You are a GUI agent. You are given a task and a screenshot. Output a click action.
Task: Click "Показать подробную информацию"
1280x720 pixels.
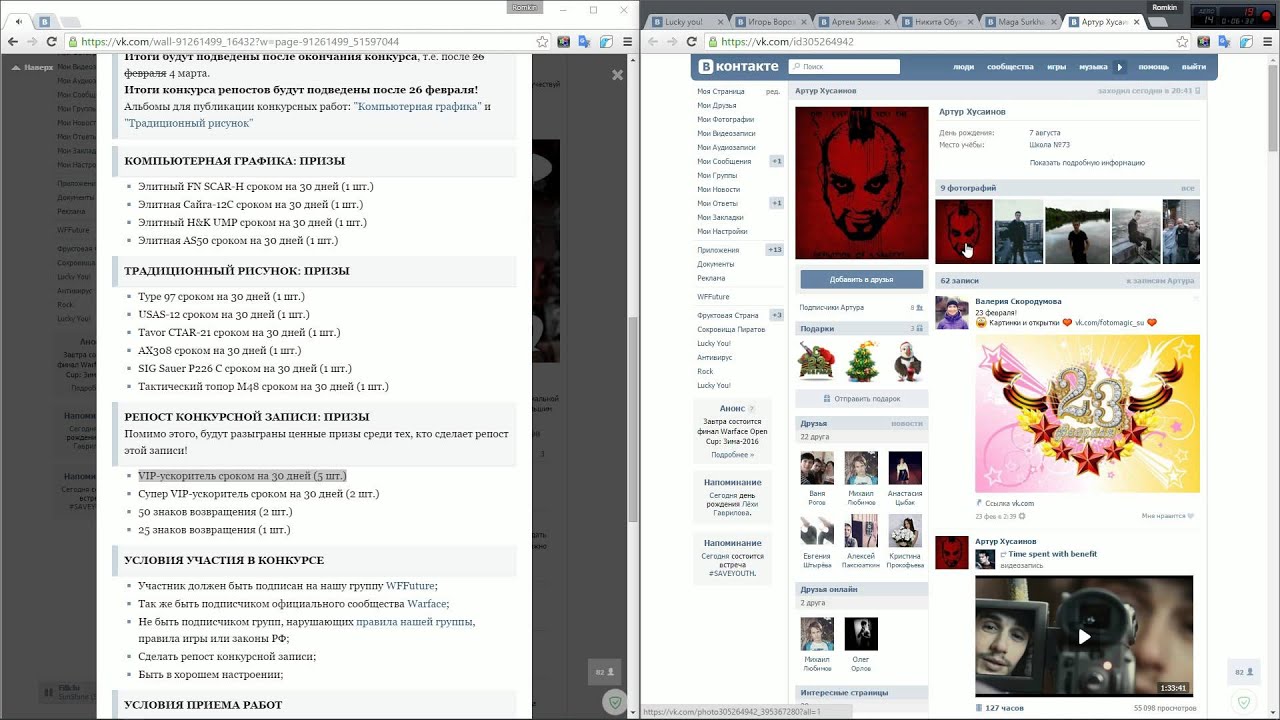pyautogui.click(x=1087, y=163)
